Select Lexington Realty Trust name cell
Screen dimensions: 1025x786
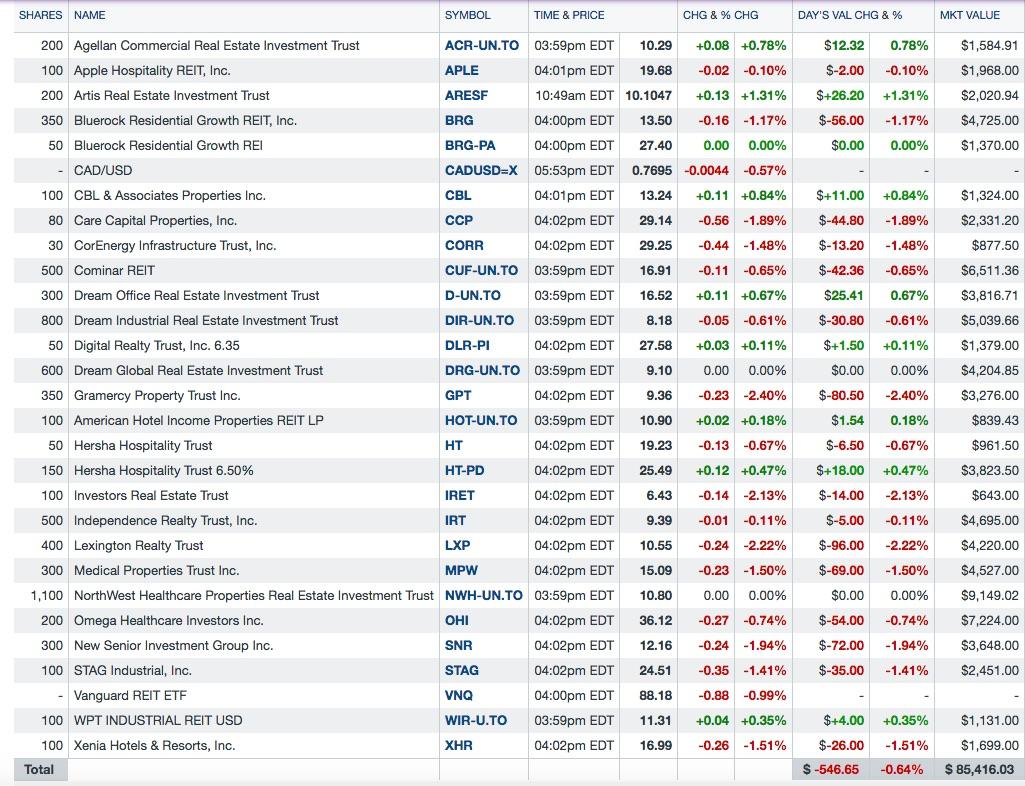coord(139,545)
